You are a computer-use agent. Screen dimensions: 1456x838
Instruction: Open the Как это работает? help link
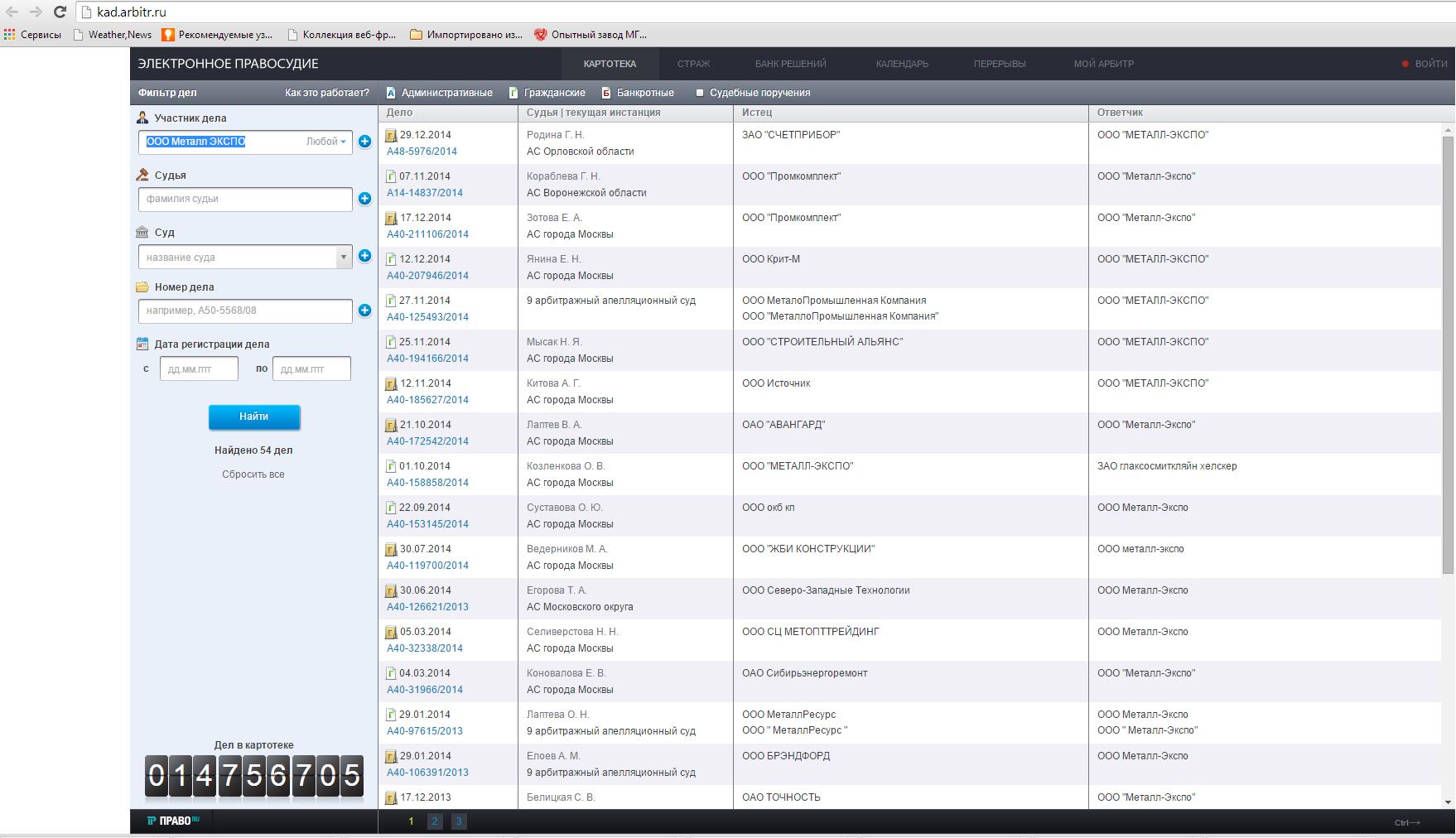tap(327, 93)
